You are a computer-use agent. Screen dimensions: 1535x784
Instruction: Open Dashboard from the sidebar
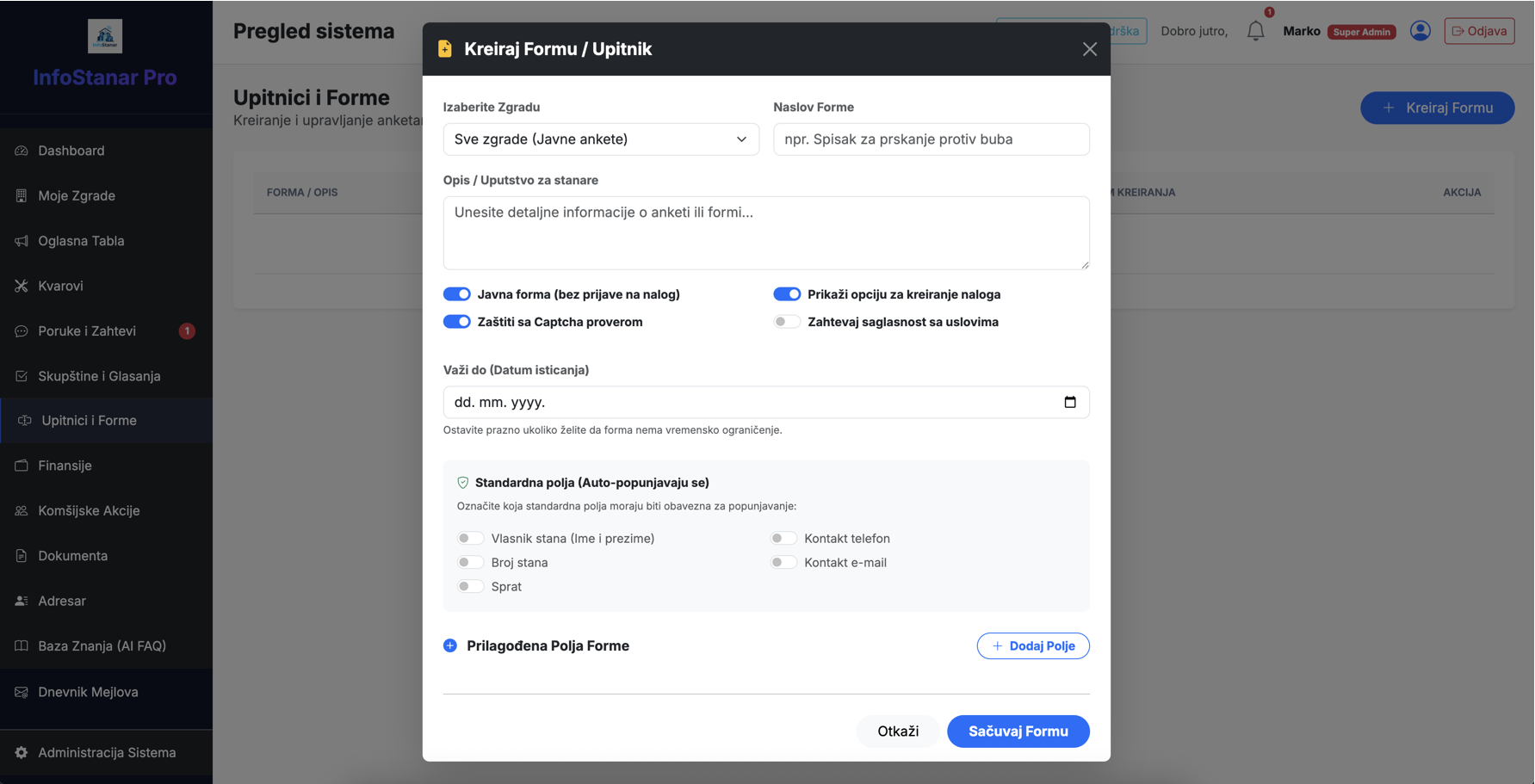[x=106, y=151]
